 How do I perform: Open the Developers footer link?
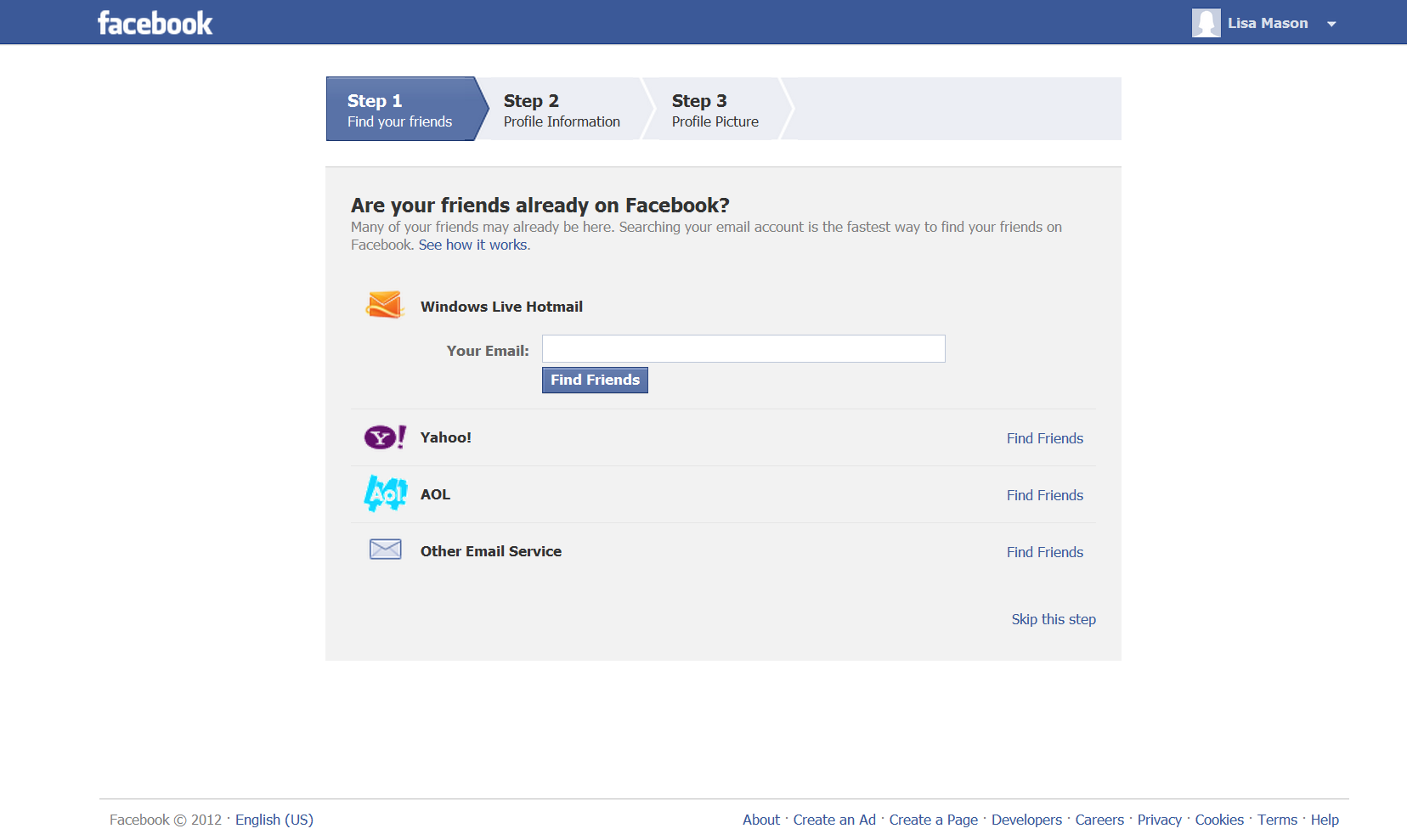(x=1026, y=820)
